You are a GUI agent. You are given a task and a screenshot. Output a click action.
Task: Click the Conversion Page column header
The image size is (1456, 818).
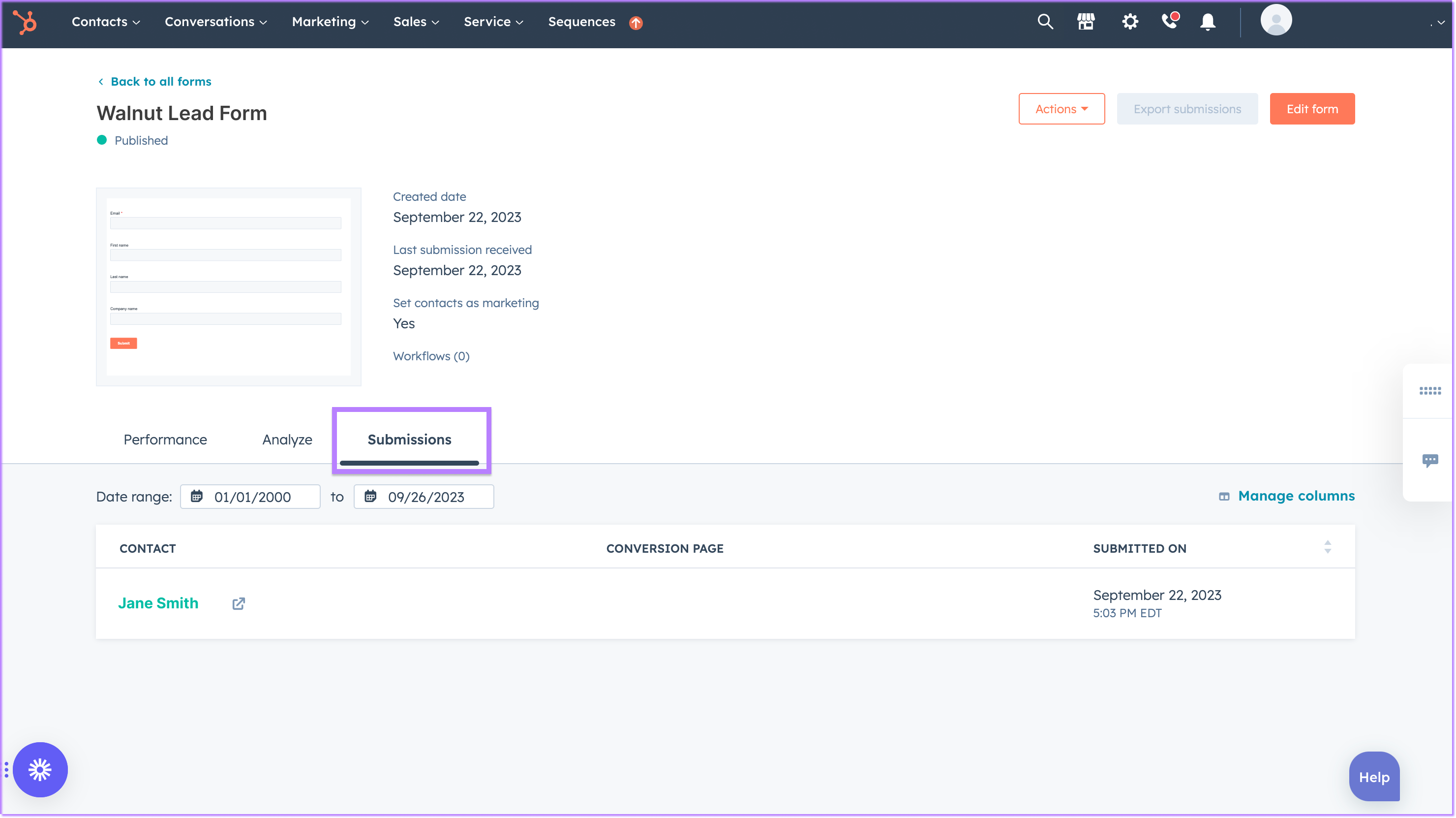[x=665, y=548]
